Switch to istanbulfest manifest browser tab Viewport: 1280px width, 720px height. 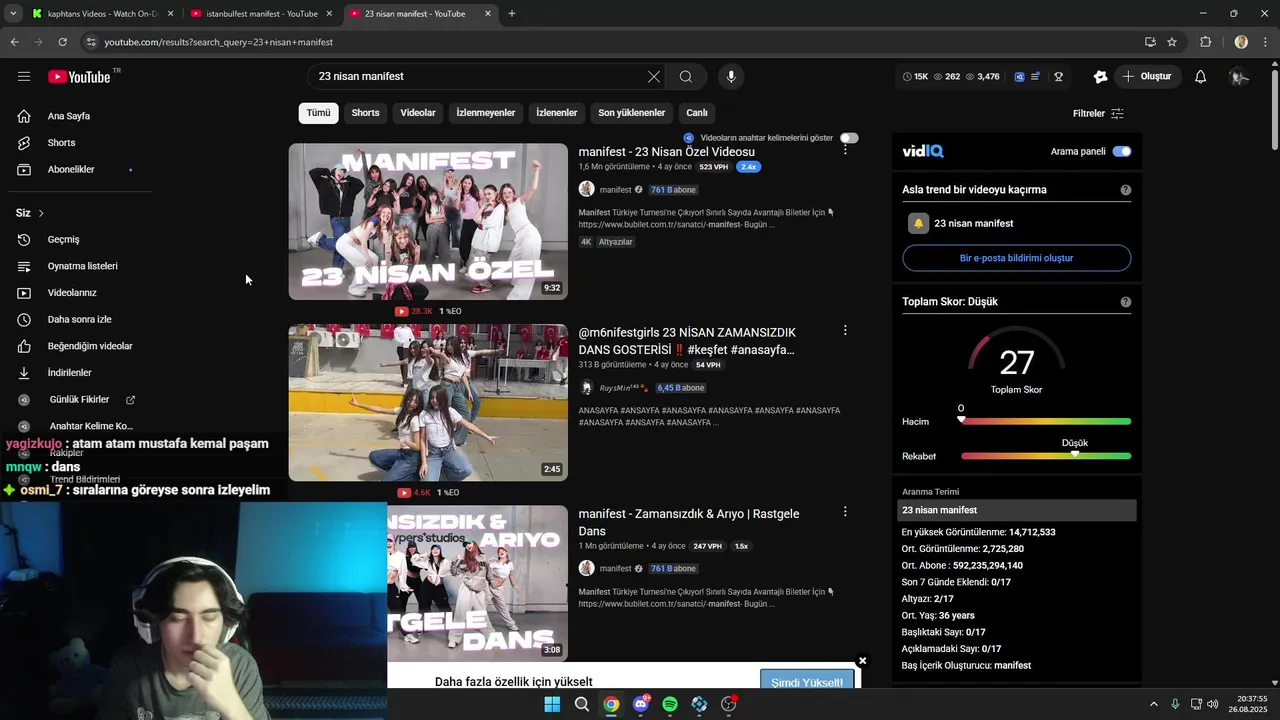262,14
